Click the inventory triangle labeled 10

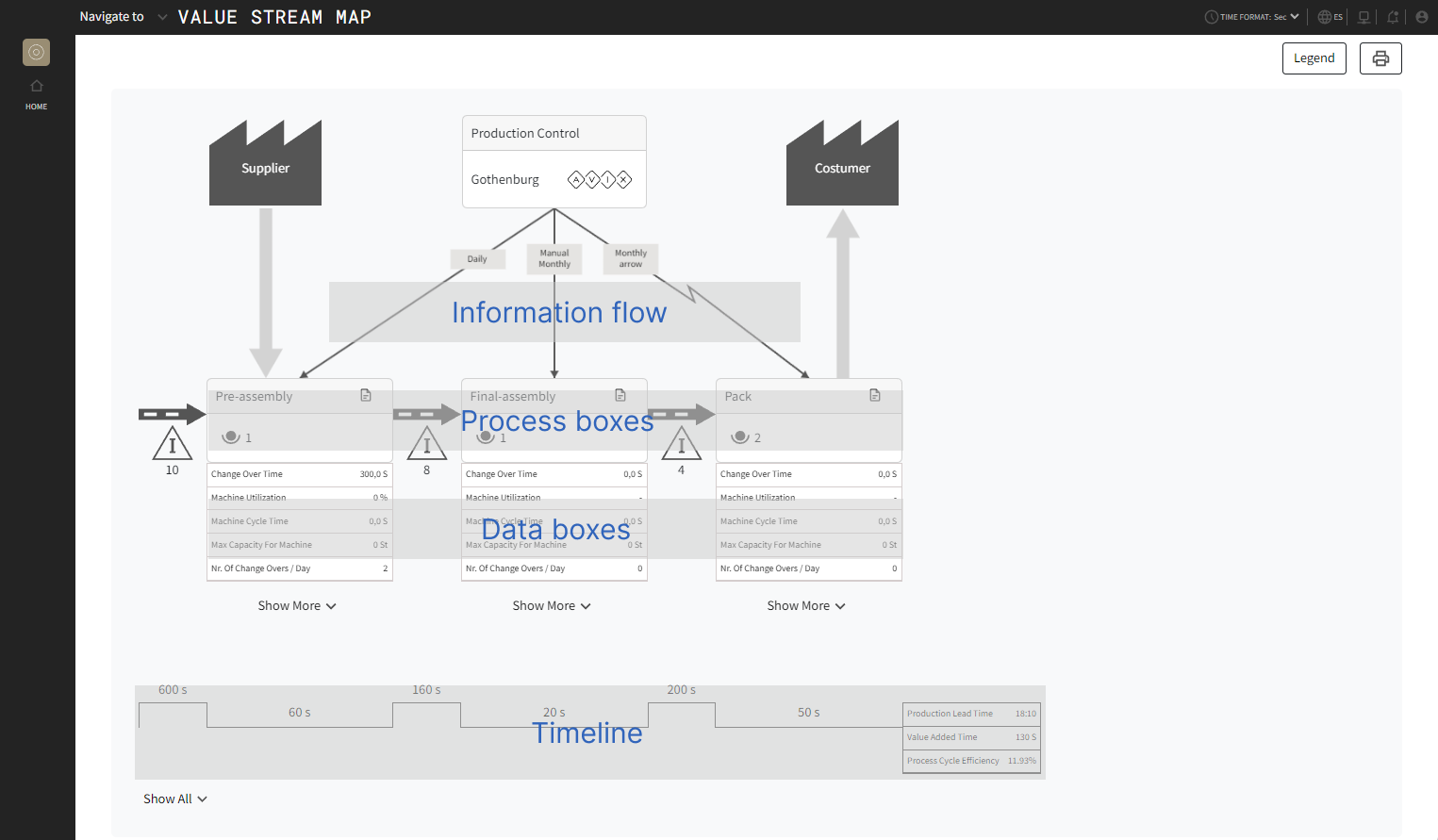(172, 443)
